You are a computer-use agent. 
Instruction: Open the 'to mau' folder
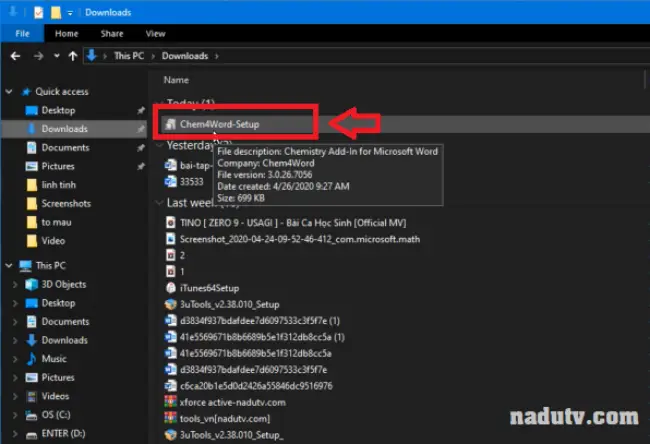click(x=56, y=222)
